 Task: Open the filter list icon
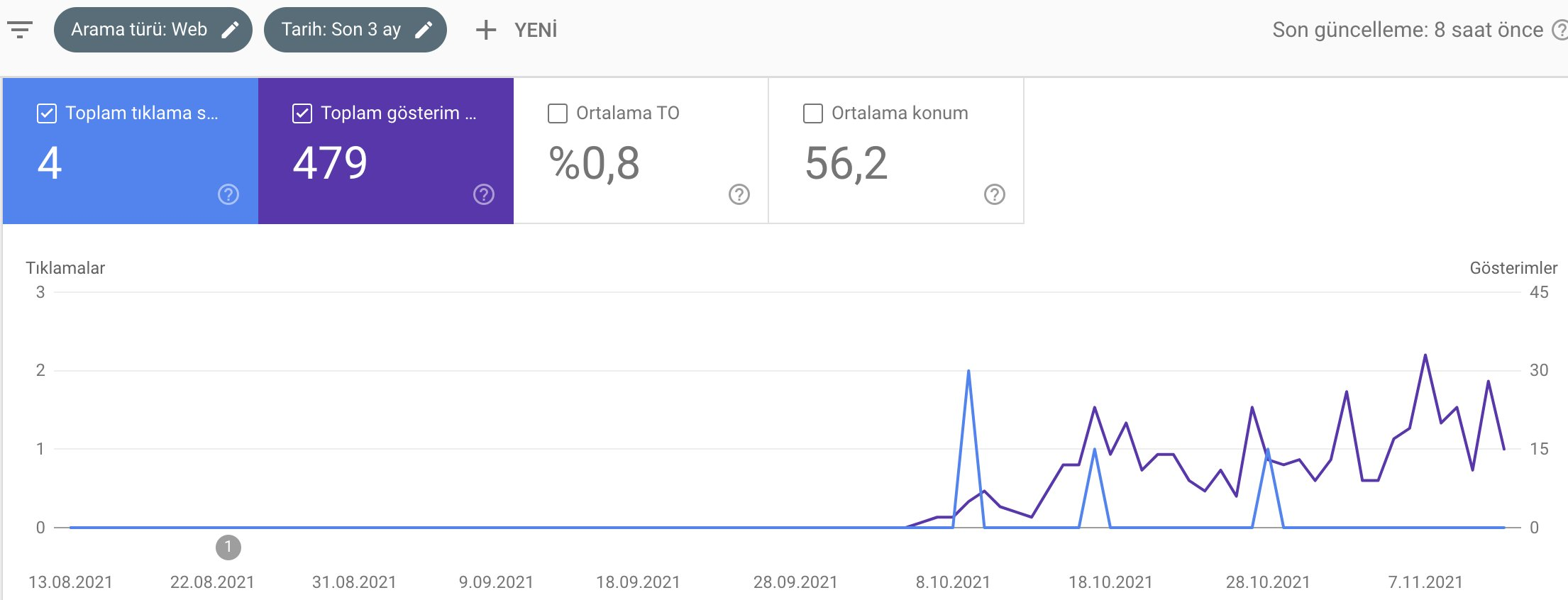click(x=20, y=30)
